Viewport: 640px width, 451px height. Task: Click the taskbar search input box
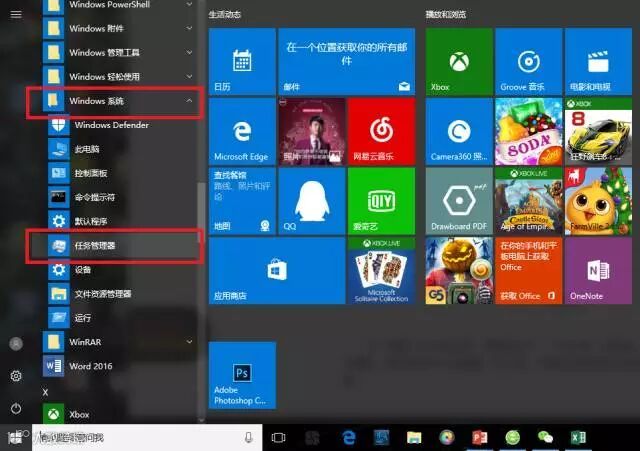click(147, 438)
